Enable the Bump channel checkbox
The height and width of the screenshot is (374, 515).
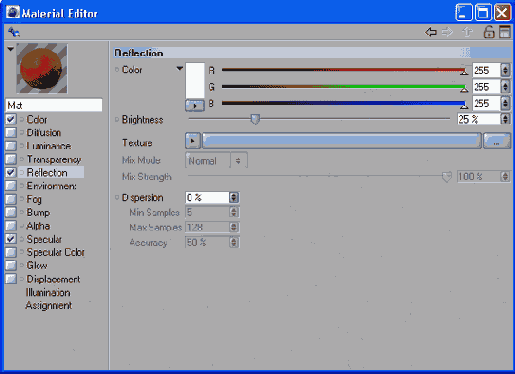(x=11, y=212)
